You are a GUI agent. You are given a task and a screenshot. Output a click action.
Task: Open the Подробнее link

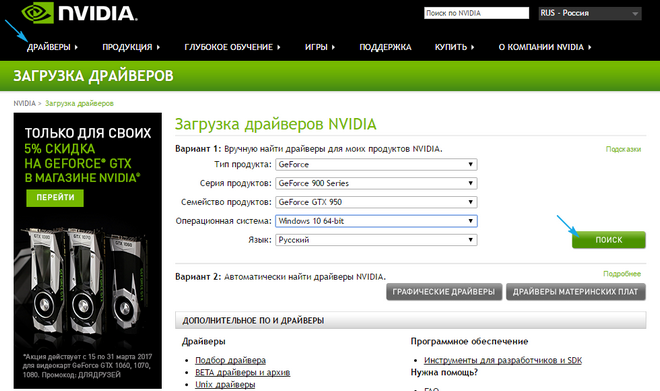[622, 274]
